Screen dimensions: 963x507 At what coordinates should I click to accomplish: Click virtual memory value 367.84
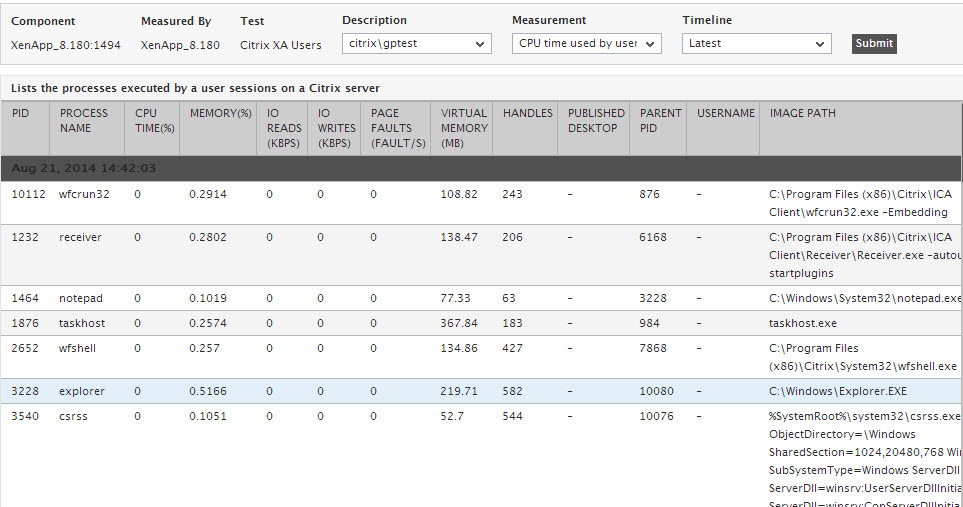point(459,323)
